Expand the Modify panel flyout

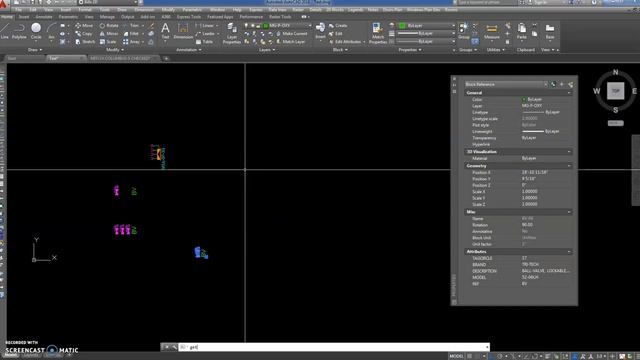point(115,50)
